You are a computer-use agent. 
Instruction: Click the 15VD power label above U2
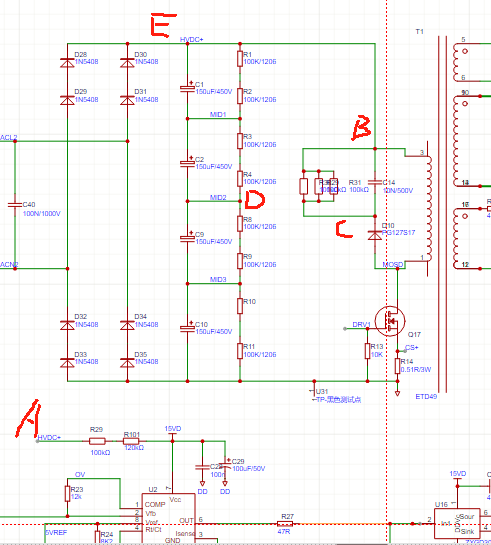[x=173, y=429]
